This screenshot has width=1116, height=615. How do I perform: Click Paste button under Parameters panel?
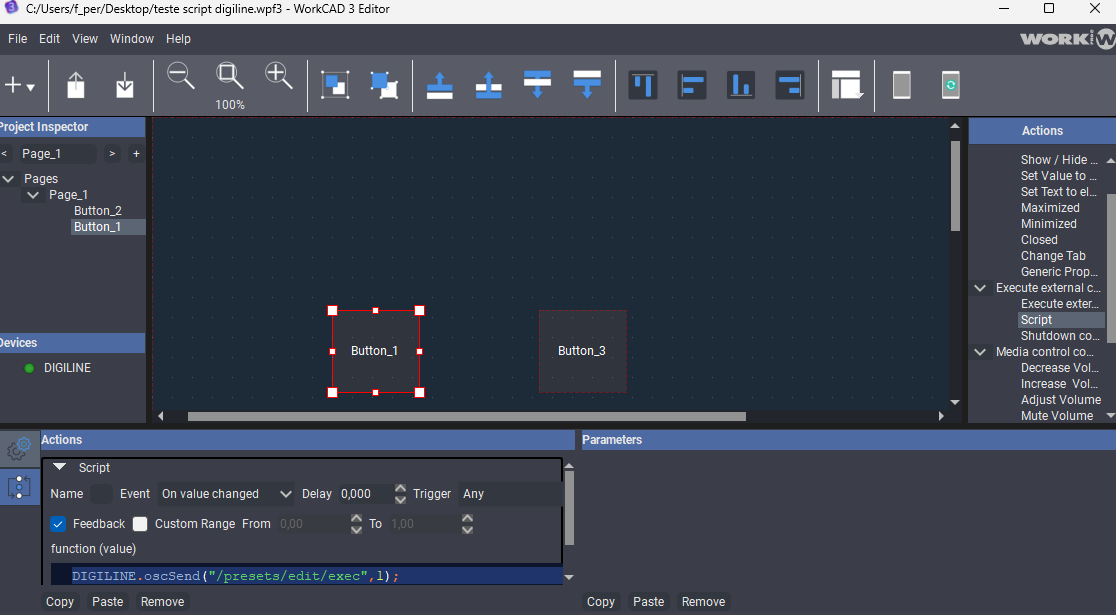click(x=648, y=601)
